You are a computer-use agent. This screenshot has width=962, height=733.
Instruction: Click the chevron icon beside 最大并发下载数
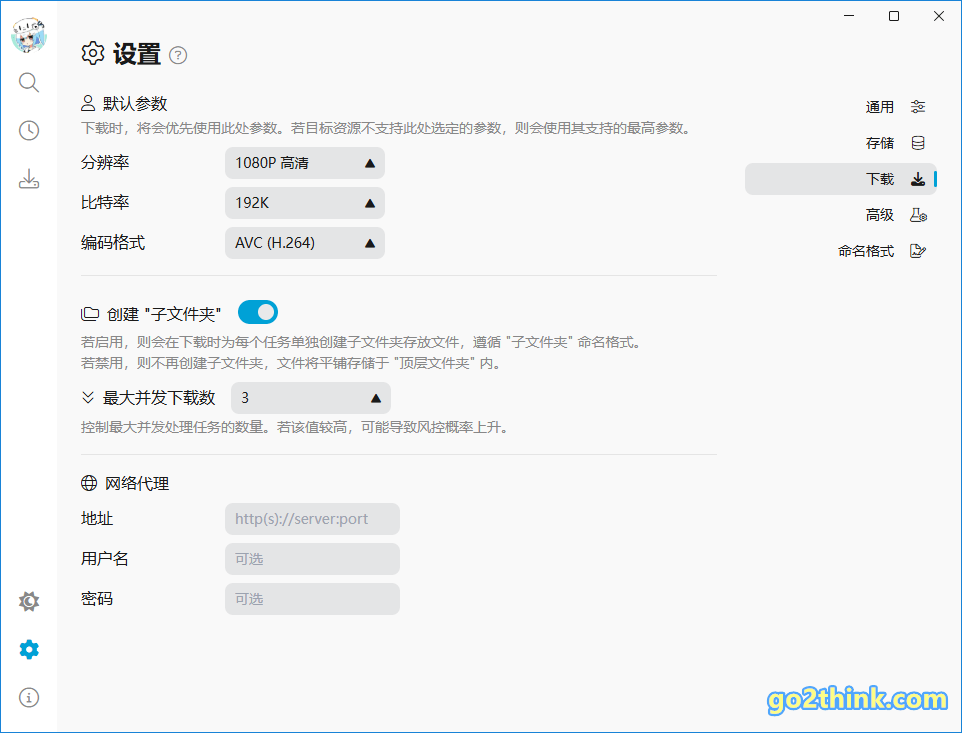coord(88,397)
